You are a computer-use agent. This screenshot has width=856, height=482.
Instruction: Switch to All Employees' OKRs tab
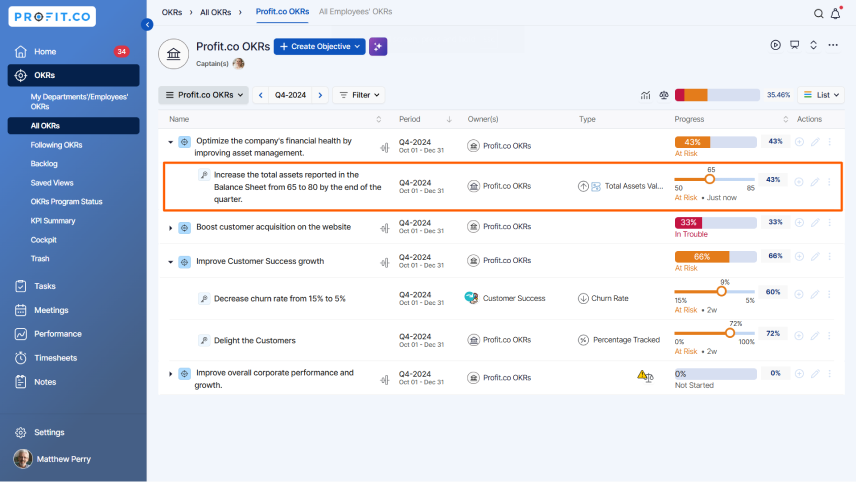pos(355,11)
